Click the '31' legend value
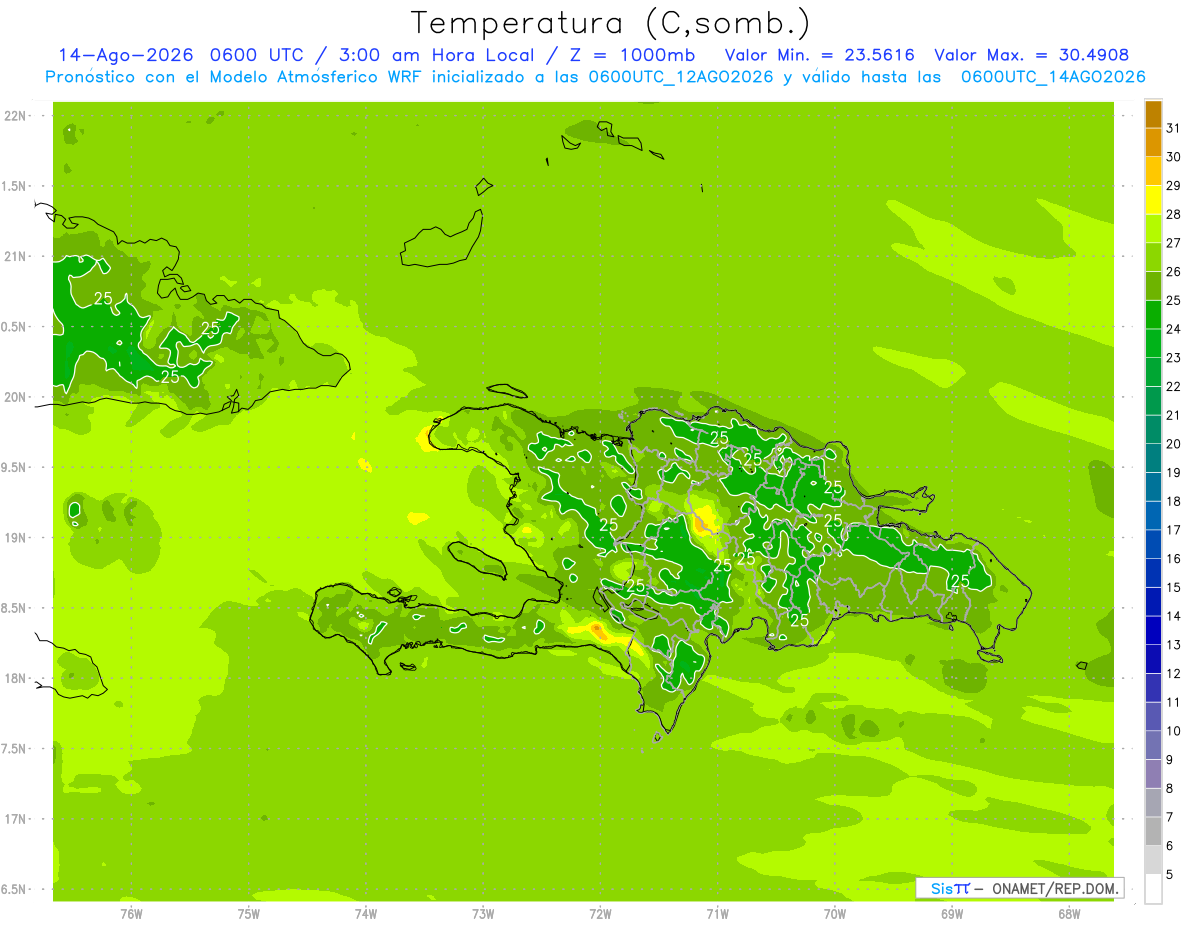 pos(1173,128)
